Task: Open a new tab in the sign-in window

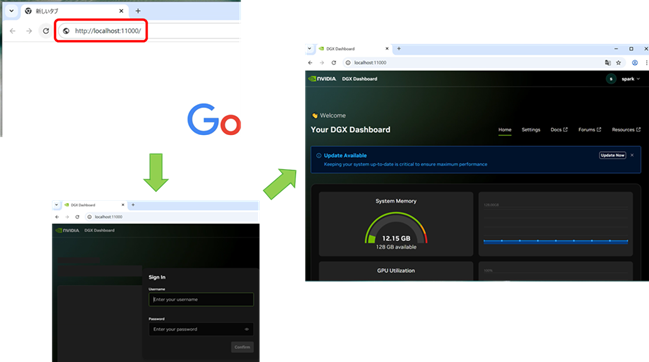Action: [133, 205]
